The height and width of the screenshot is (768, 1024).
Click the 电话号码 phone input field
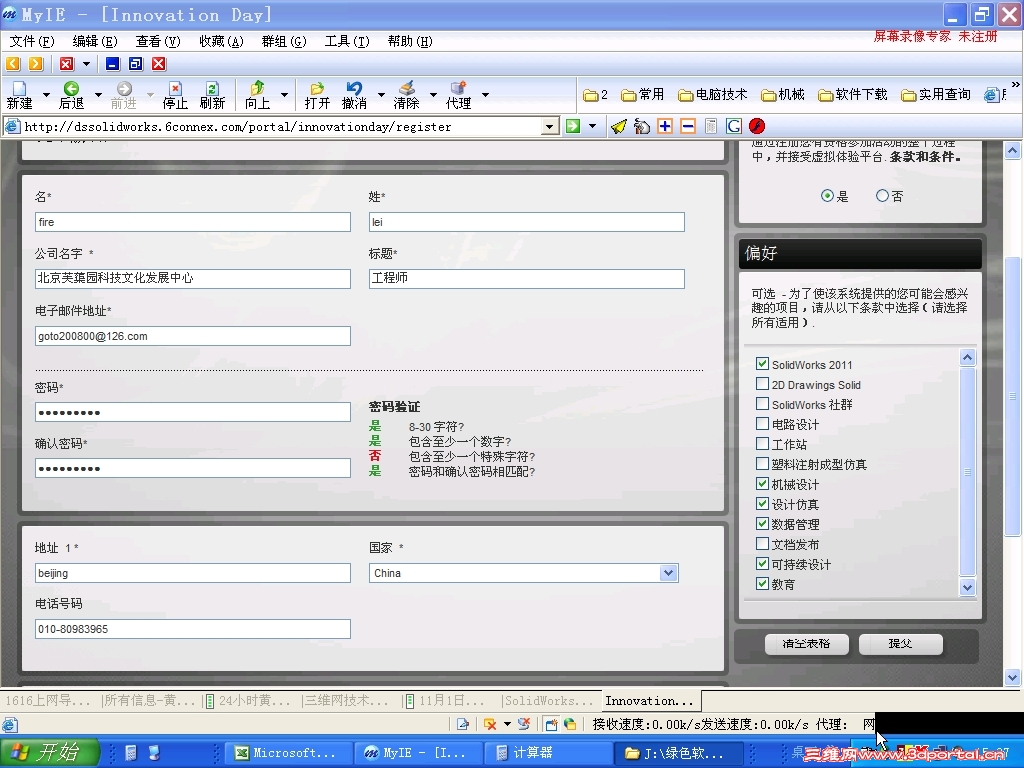coord(193,629)
